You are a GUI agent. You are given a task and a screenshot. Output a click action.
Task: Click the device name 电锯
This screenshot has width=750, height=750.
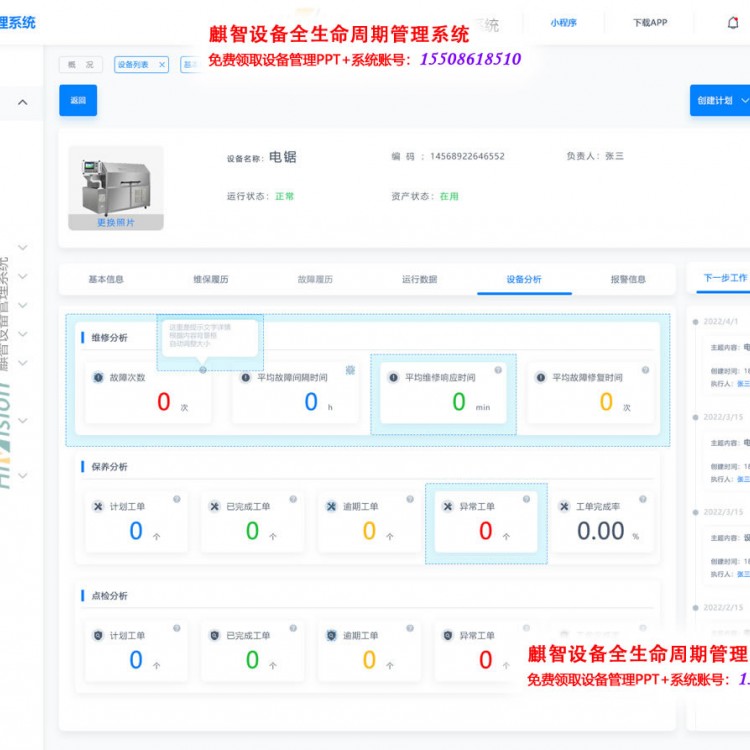point(283,157)
